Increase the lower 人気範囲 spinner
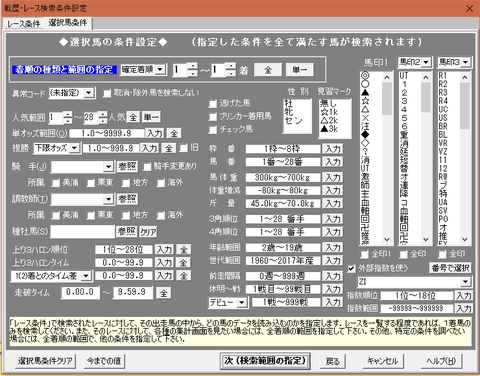 point(68,114)
